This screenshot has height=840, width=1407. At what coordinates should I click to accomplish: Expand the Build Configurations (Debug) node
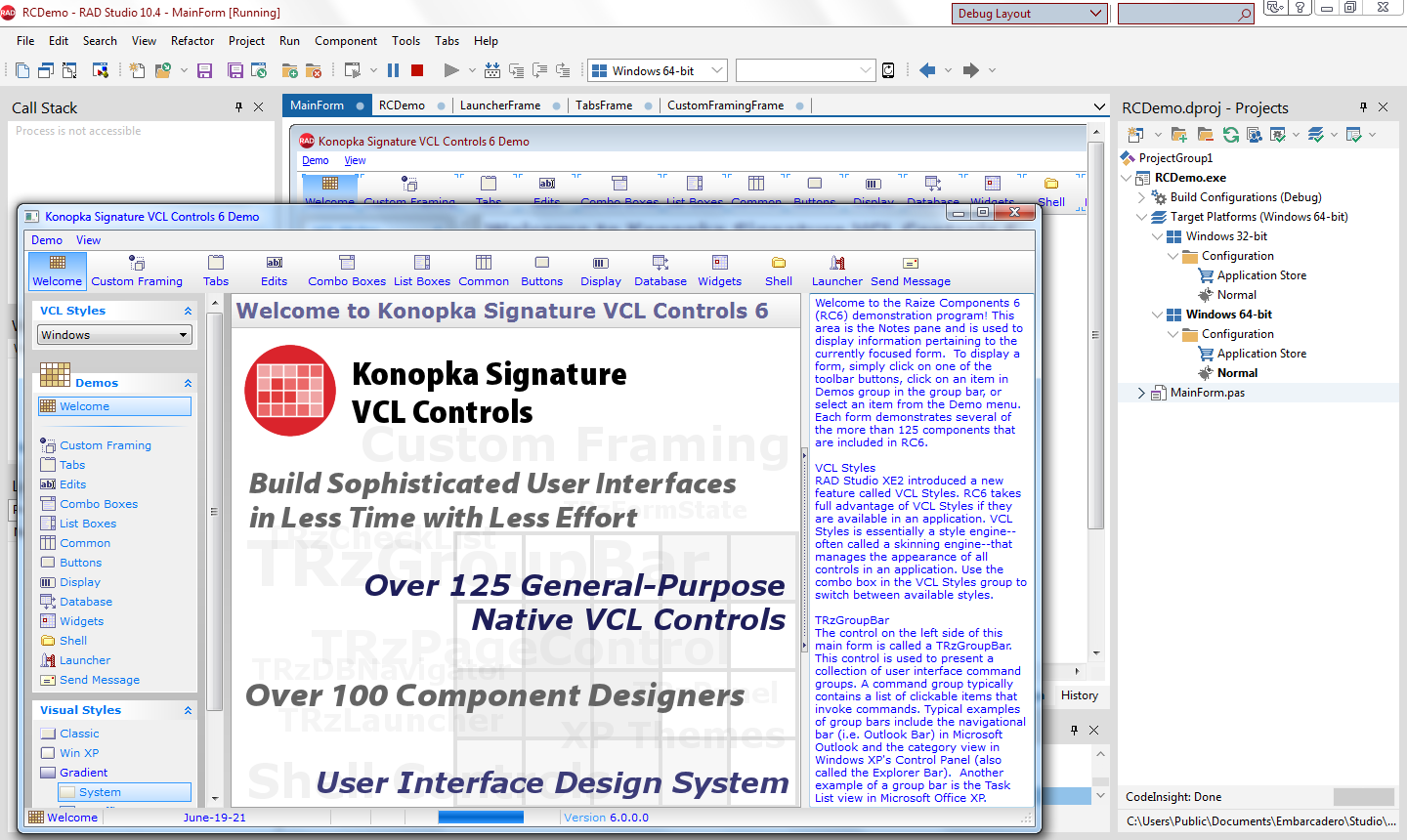(x=1141, y=197)
